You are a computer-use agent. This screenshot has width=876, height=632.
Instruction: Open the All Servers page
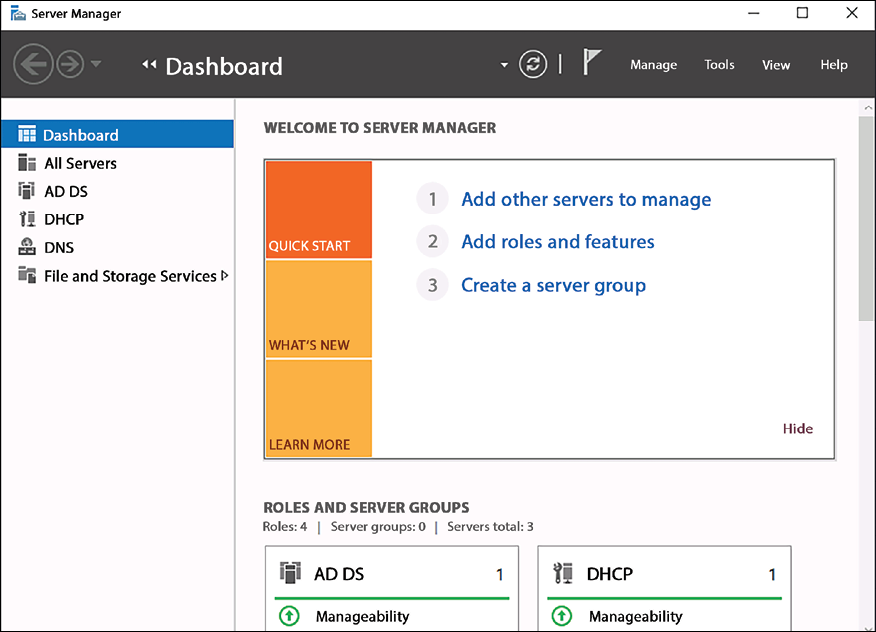80,163
